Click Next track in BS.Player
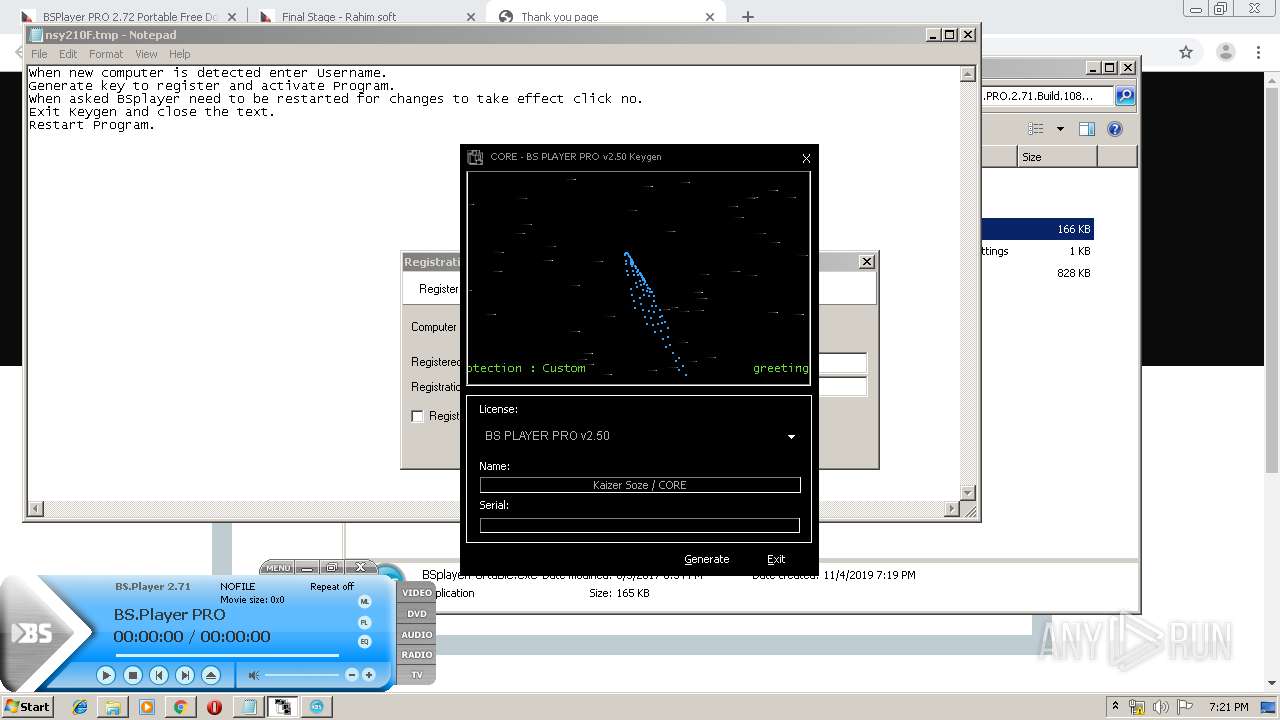The width and height of the screenshot is (1280, 720). click(184, 675)
